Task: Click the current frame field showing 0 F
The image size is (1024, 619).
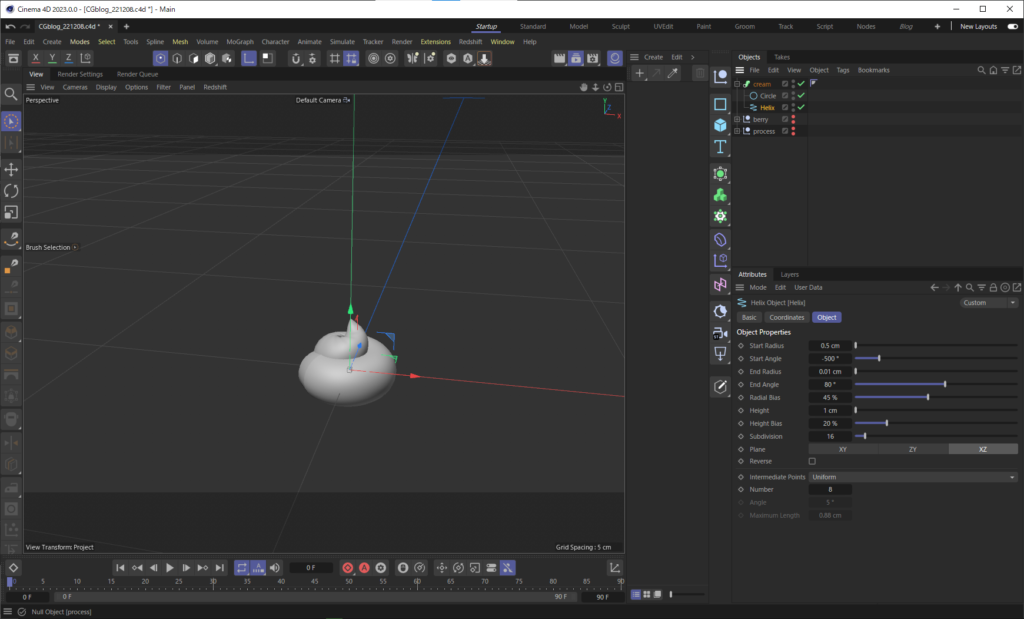Action: click(311, 567)
